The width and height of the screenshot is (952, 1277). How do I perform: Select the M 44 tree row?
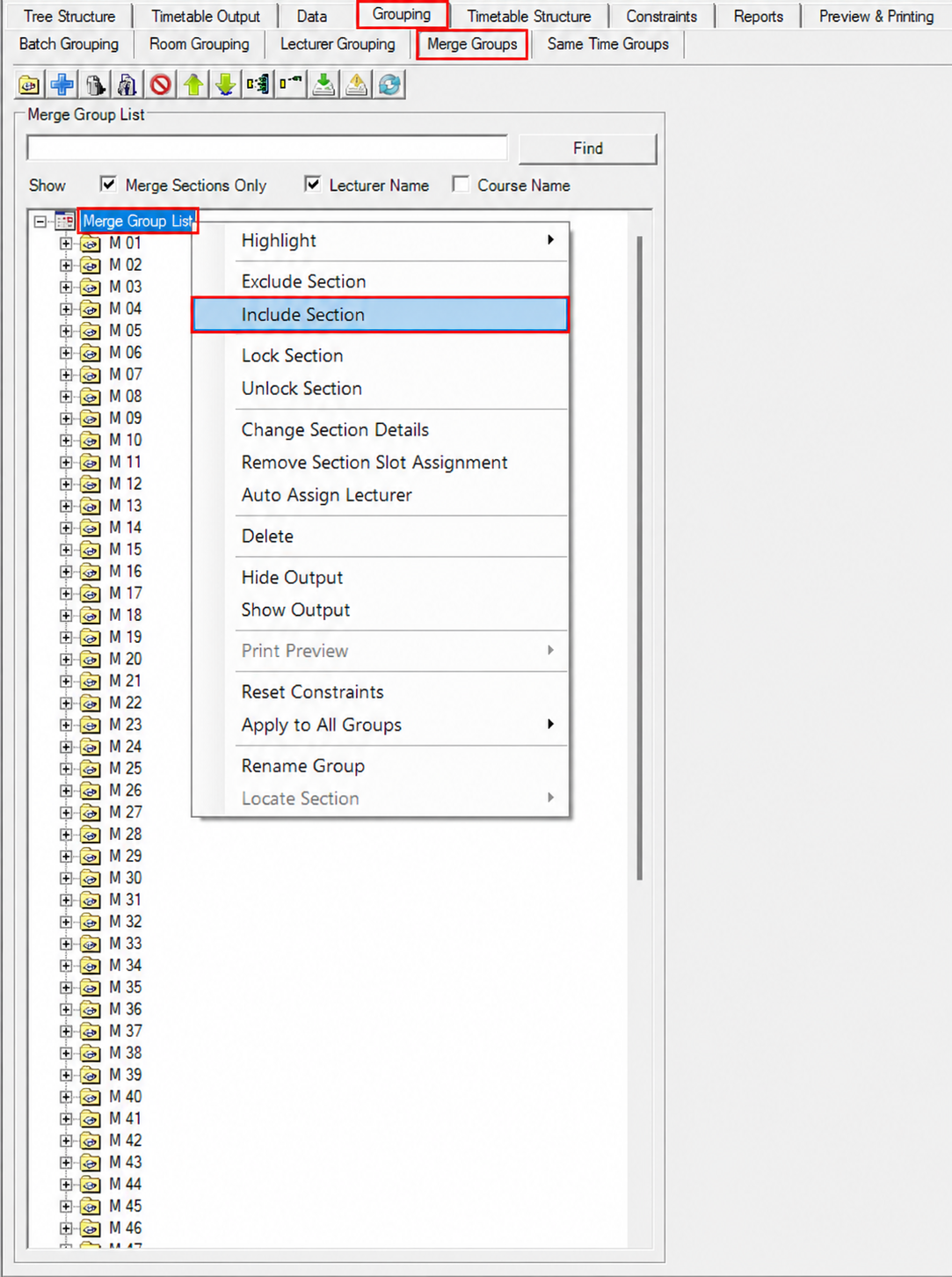coord(125,1185)
